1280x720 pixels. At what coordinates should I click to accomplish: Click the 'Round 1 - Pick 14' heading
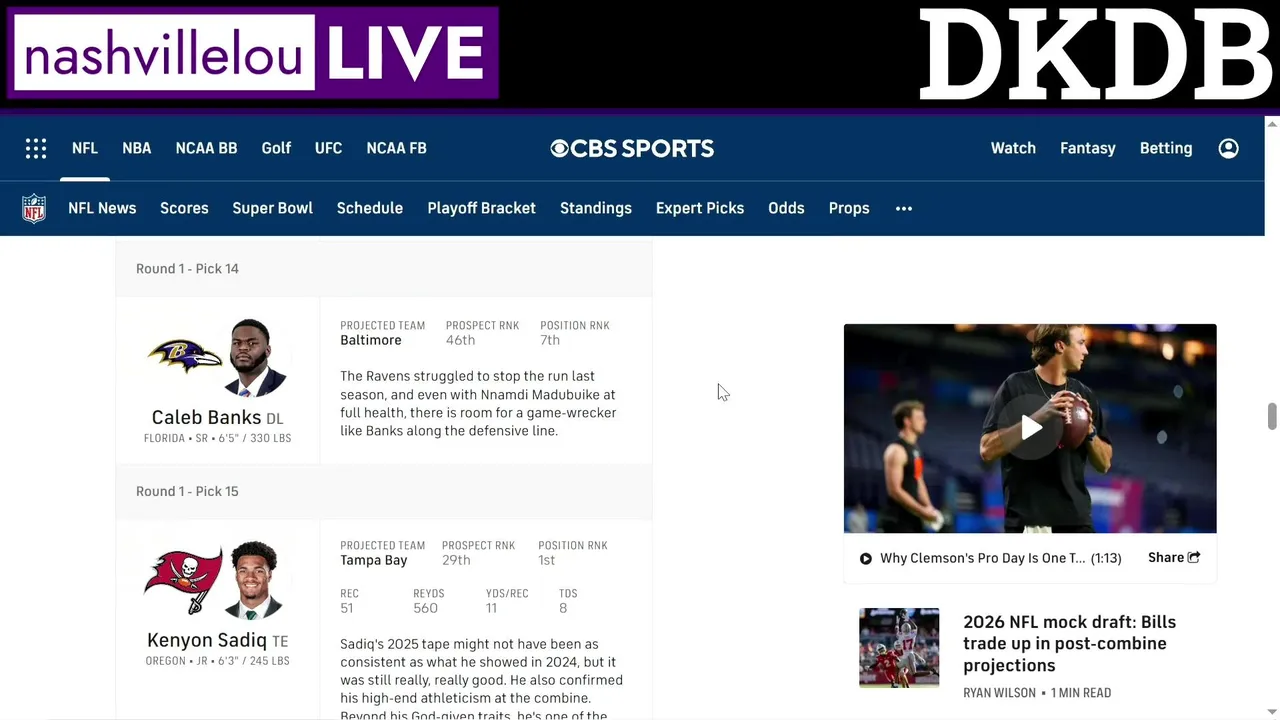tap(187, 268)
